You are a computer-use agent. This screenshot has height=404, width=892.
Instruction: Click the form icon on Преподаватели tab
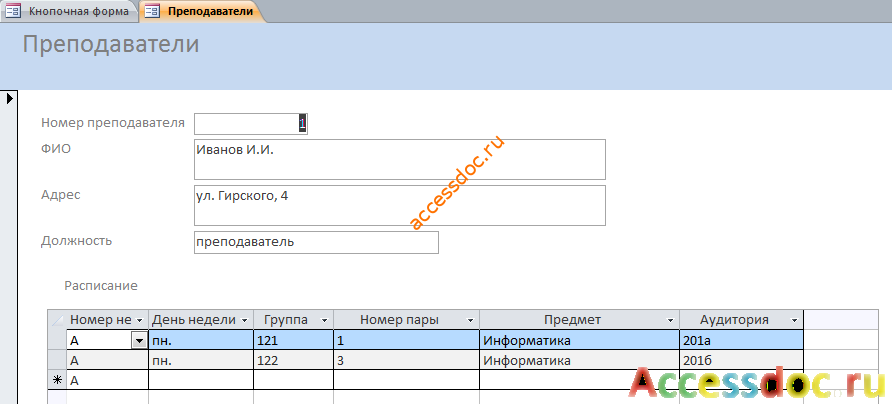pyautogui.click(x=152, y=11)
